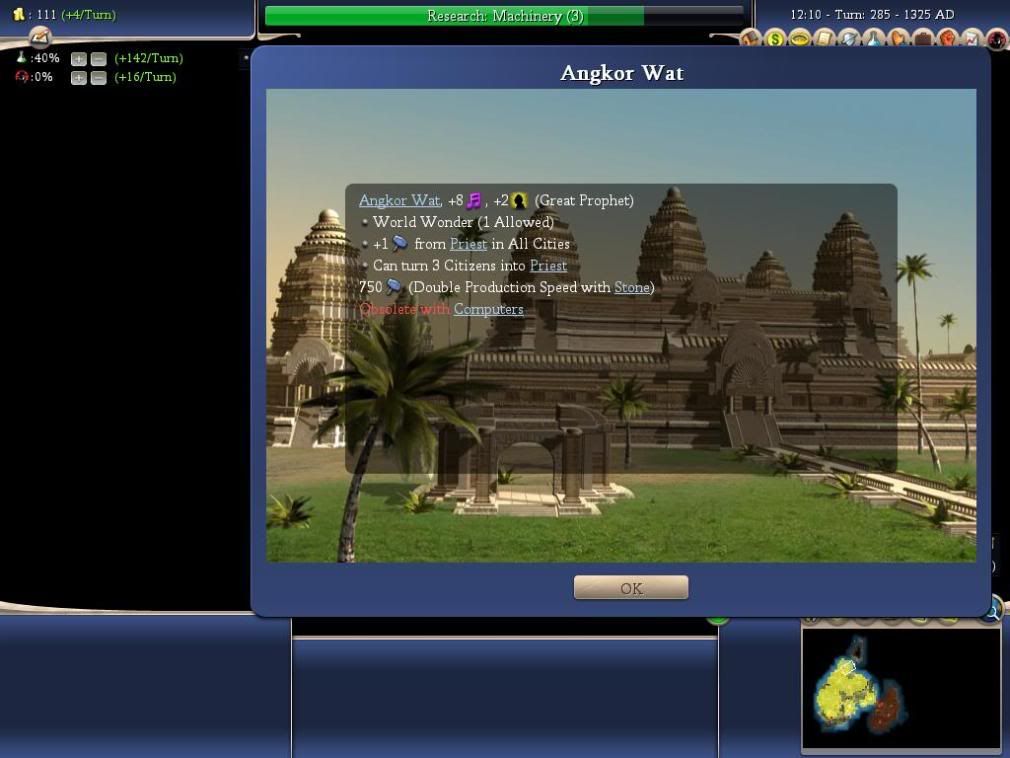Click the minimap world overview

(x=900, y=688)
